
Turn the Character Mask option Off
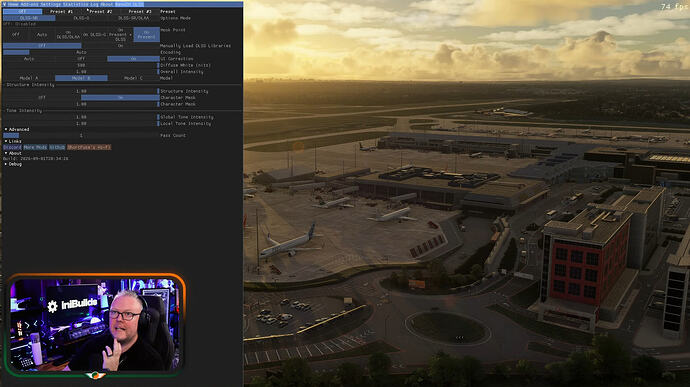(42, 97)
